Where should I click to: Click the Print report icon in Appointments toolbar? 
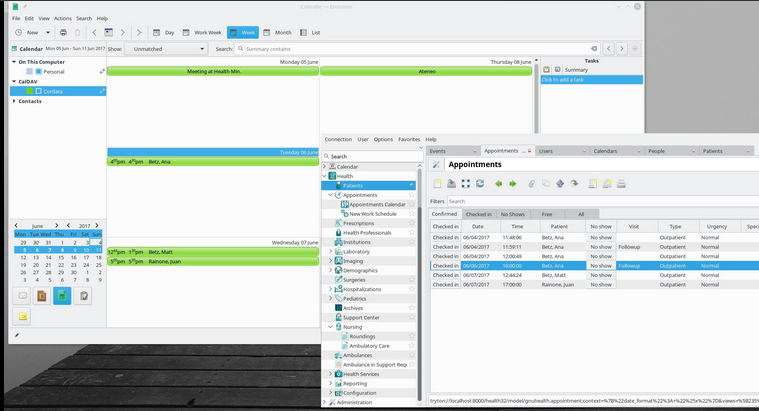coord(621,184)
